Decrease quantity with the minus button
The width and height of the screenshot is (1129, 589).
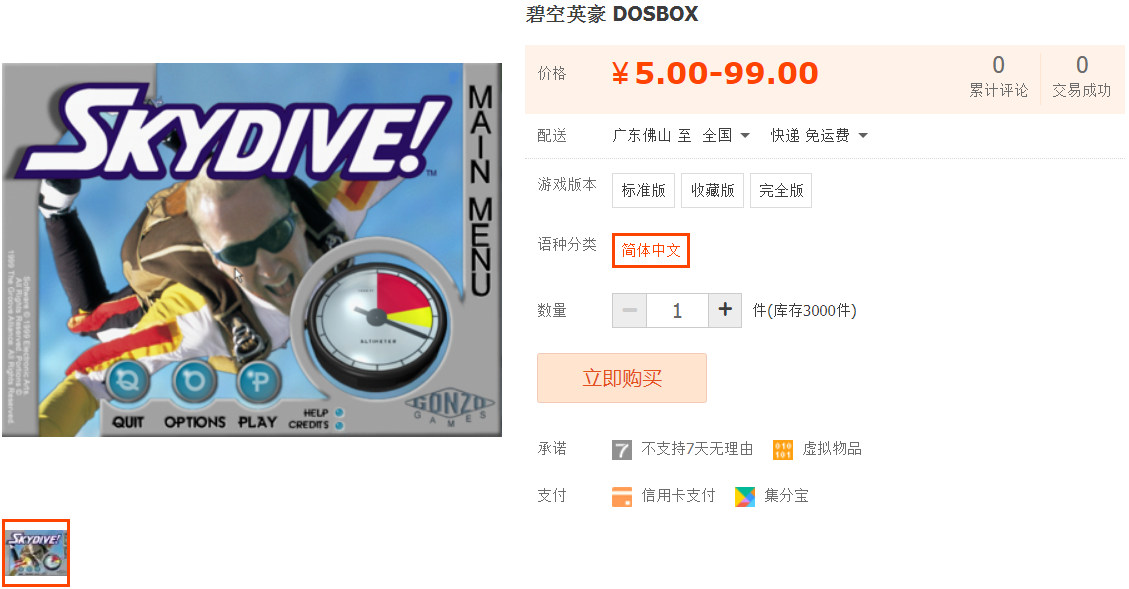[629, 310]
